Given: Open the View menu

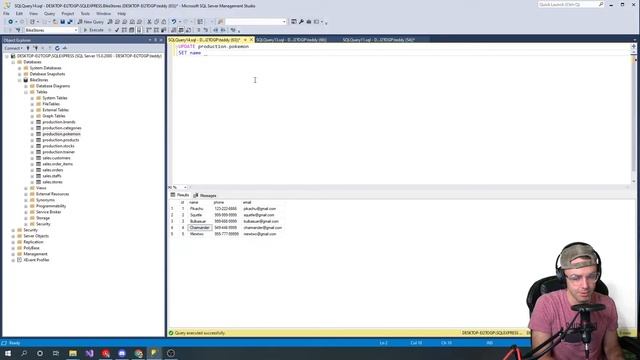Looking at the screenshot, I should tap(33, 13).
